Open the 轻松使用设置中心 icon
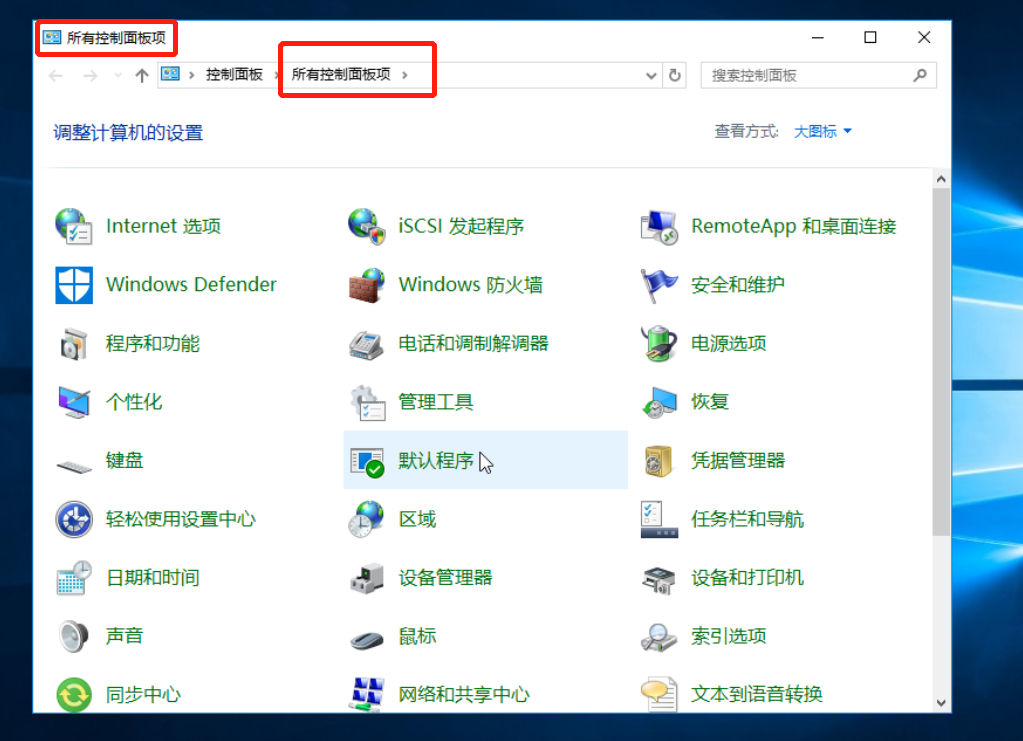This screenshot has width=1023, height=741. pyautogui.click(x=74, y=519)
